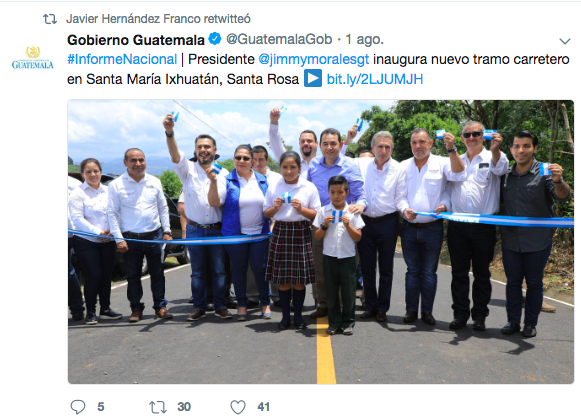The height and width of the screenshot is (420, 581).
Task: Enlarge the ribbon-cutting ceremony photo
Action: coord(321,242)
